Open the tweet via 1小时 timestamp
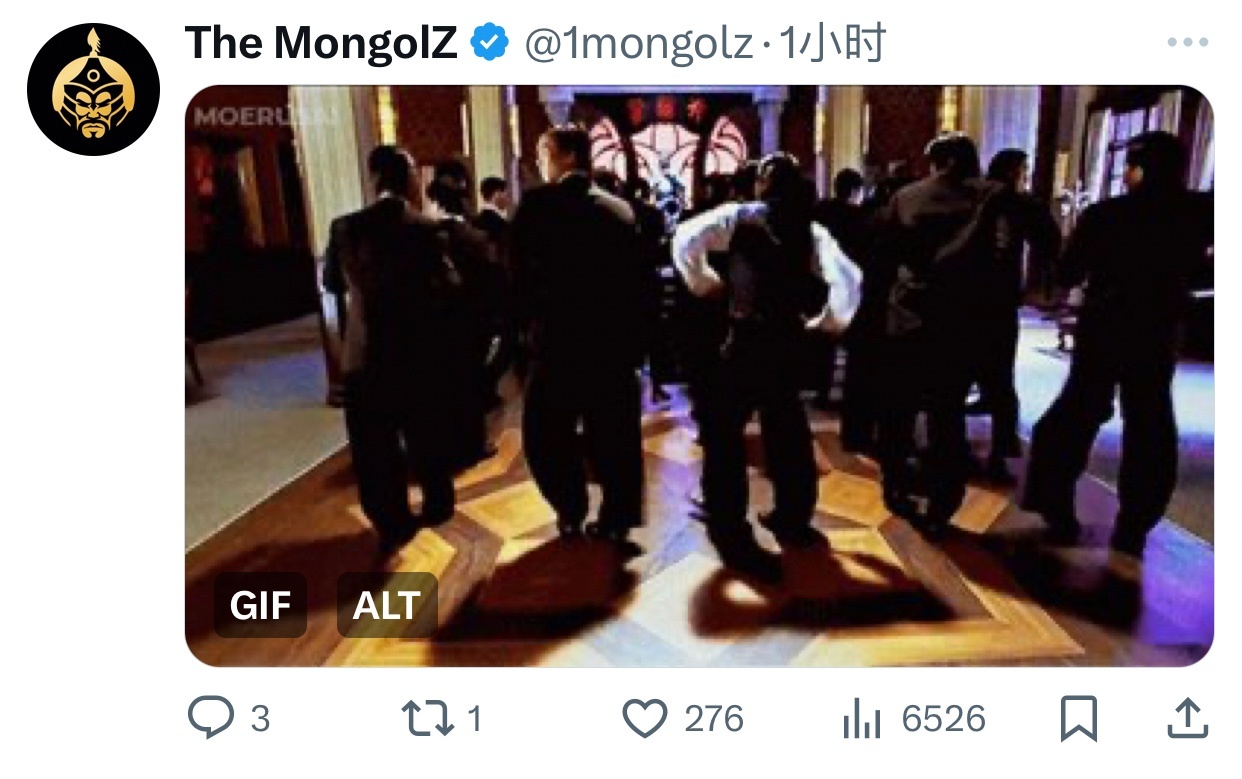Screen dimensions: 1242x779 [x=832, y=44]
